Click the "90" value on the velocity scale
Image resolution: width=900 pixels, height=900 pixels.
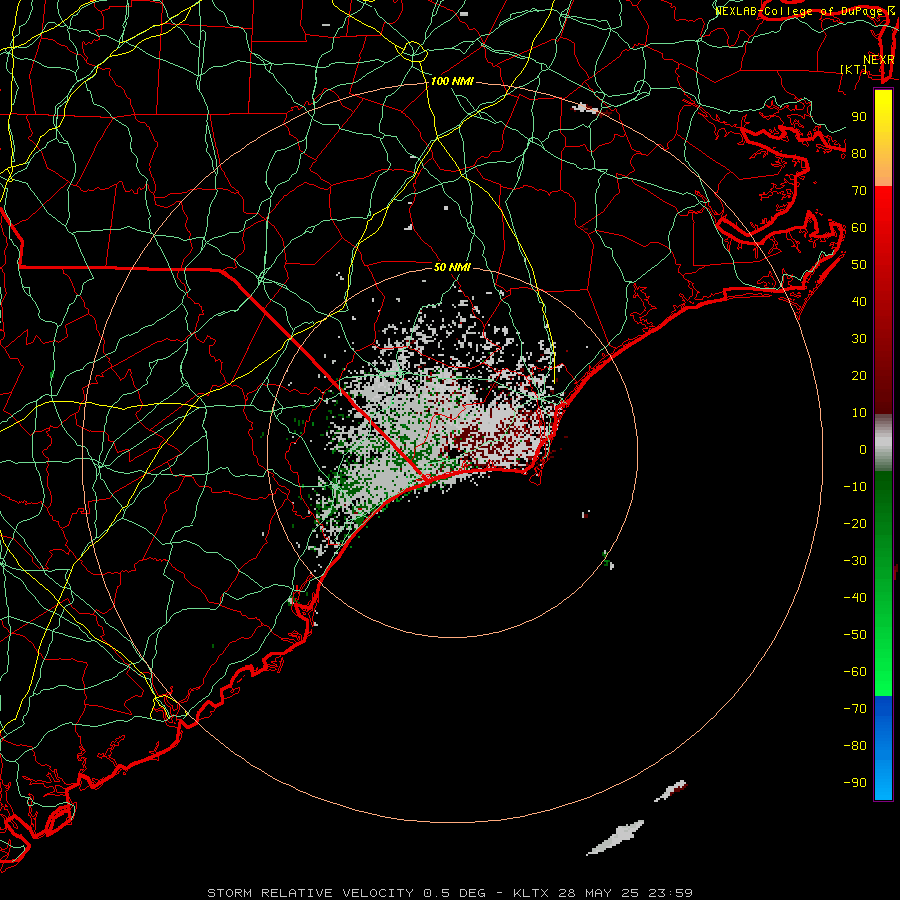pyautogui.click(x=859, y=117)
